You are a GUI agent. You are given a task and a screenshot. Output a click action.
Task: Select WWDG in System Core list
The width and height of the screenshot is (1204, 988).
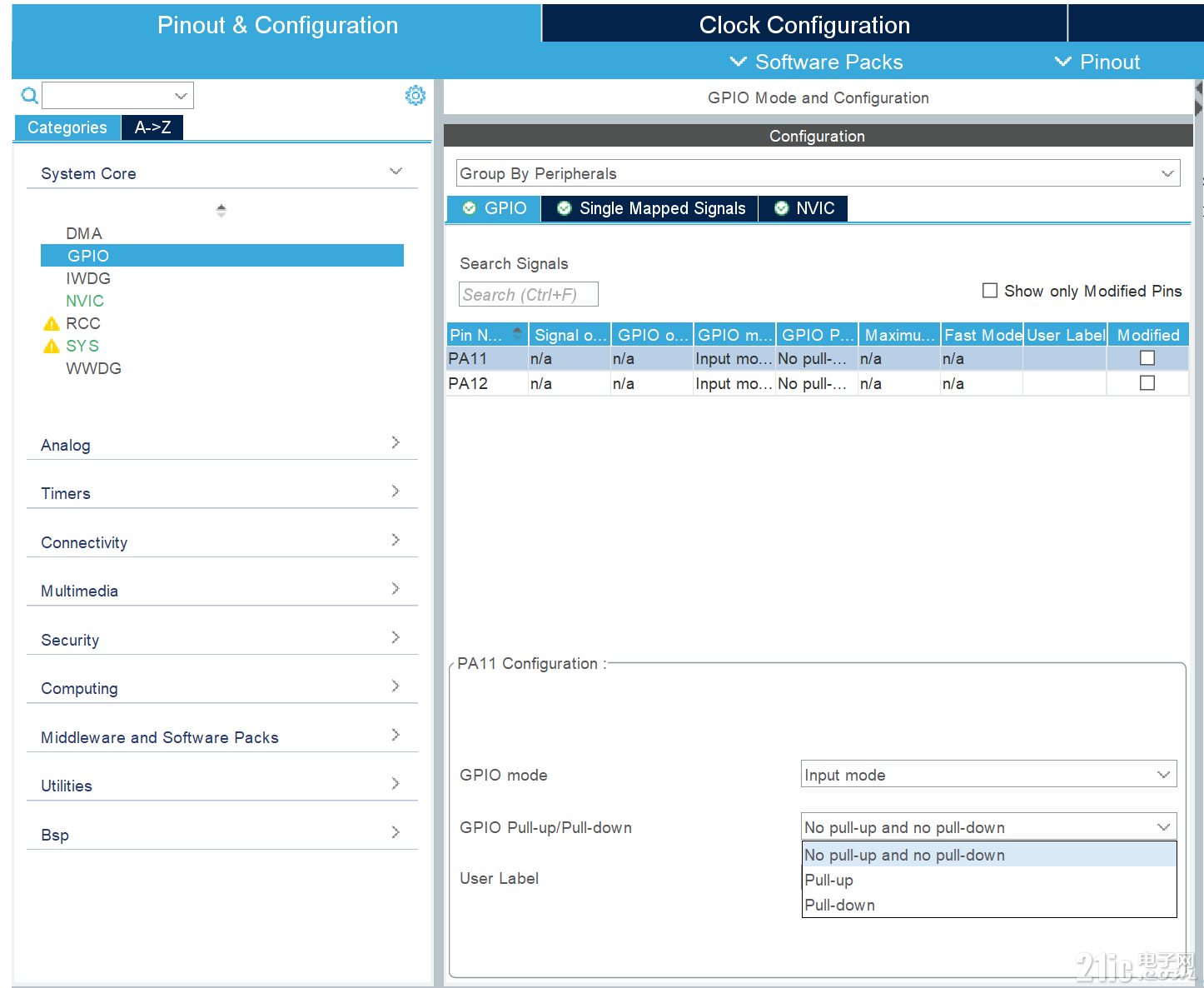pyautogui.click(x=93, y=368)
